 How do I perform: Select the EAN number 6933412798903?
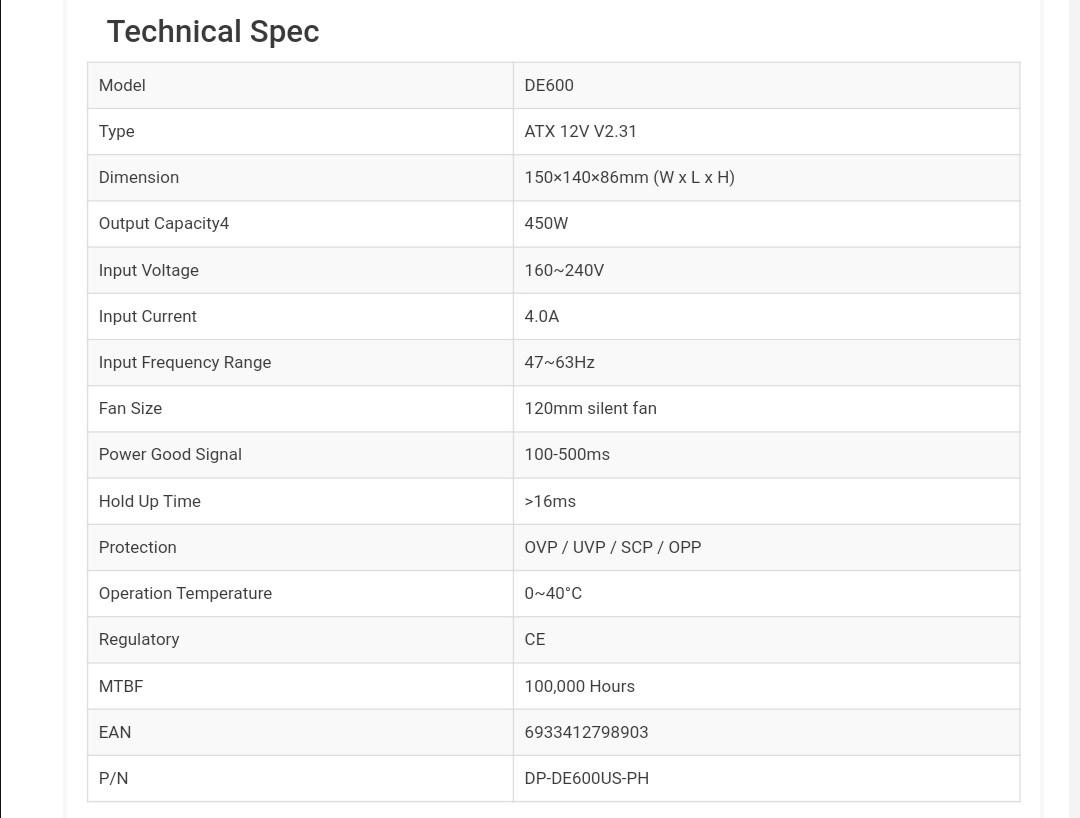586,733
